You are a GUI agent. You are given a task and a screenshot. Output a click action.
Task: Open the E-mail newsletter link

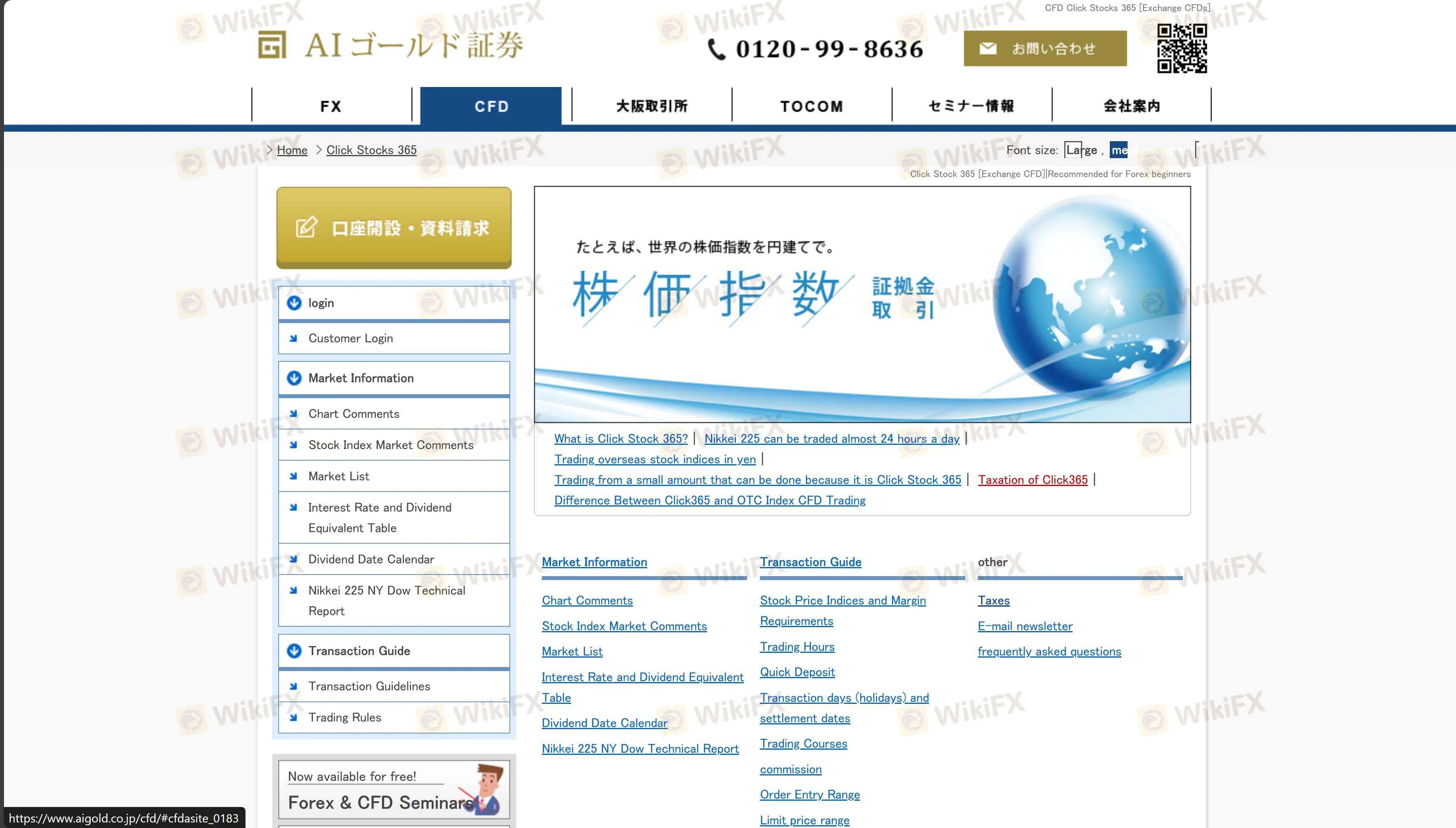(1025, 627)
